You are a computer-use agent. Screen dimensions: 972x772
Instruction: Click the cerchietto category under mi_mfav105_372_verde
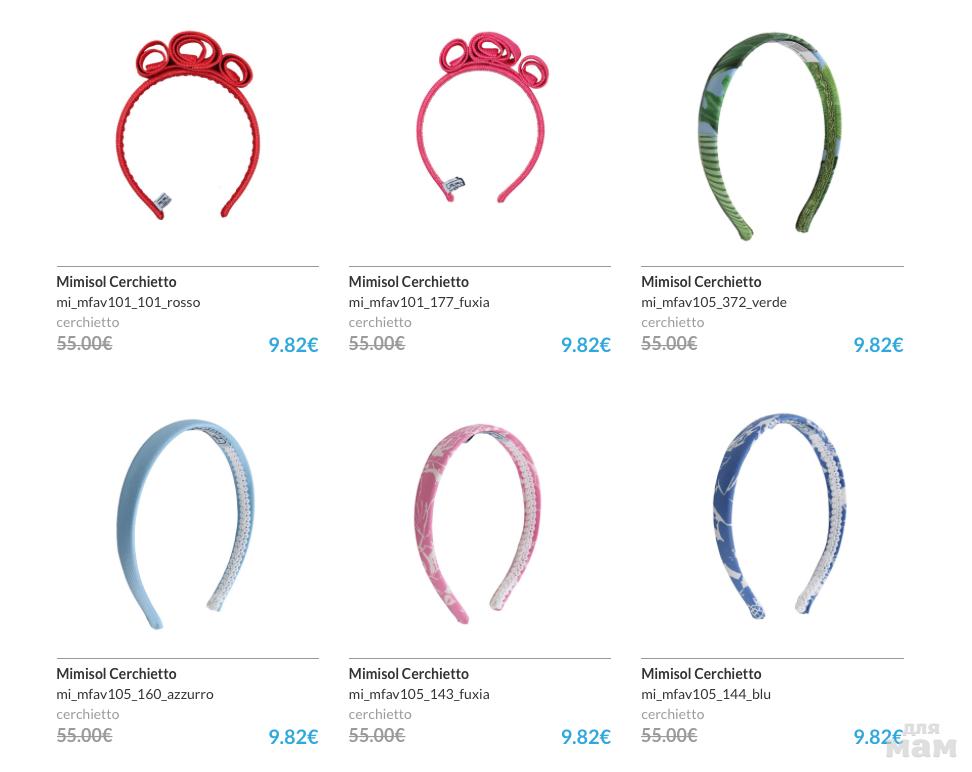tap(673, 322)
